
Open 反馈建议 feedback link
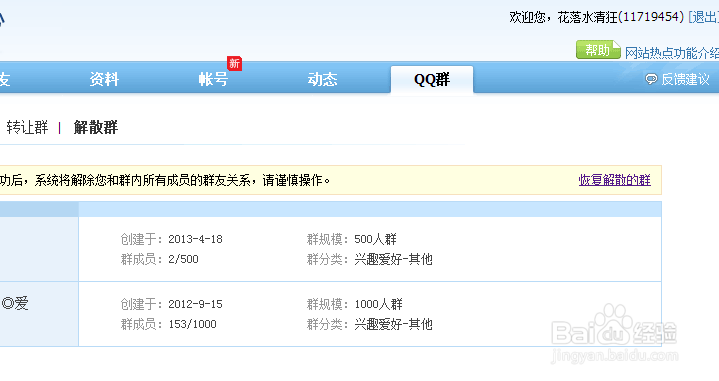pos(685,79)
